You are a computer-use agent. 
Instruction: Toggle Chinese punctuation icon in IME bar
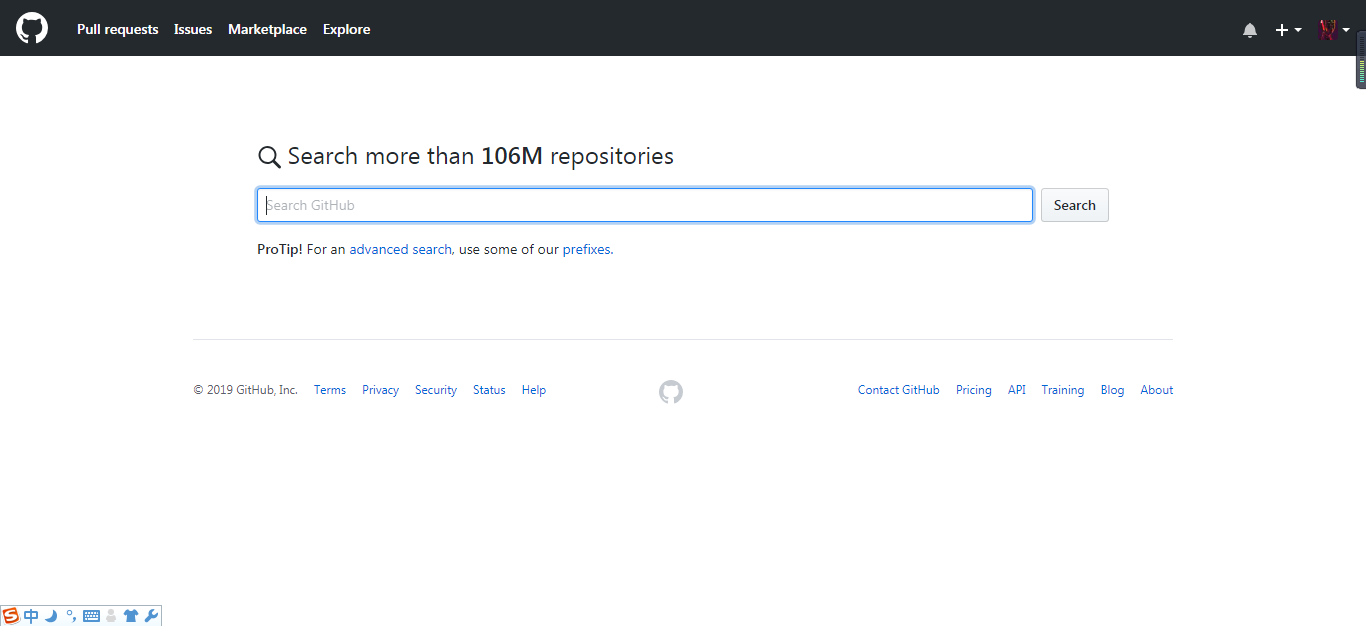point(71,616)
